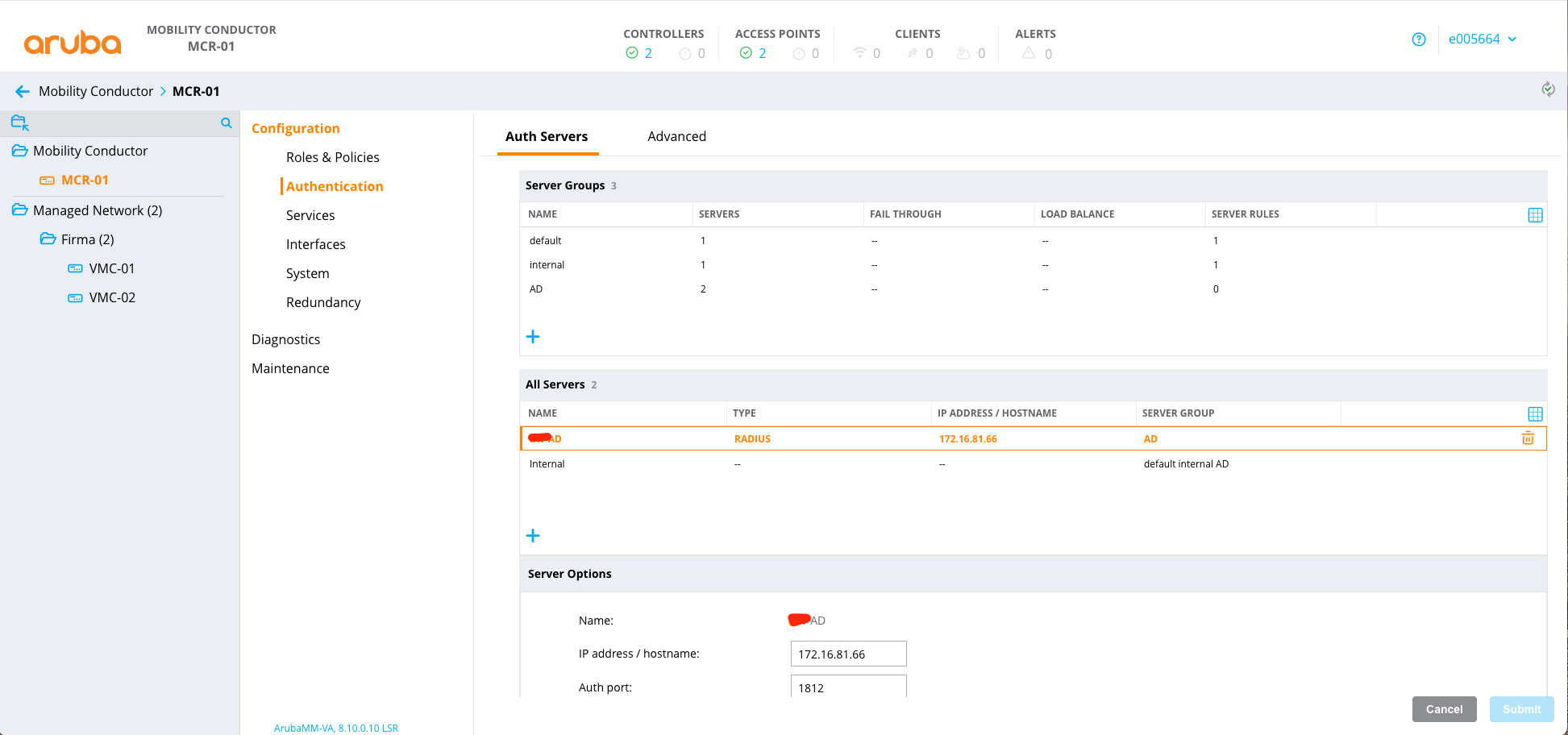Click the back arrow next to Mobility Conductor
The width and height of the screenshot is (1568, 735).
(23, 92)
